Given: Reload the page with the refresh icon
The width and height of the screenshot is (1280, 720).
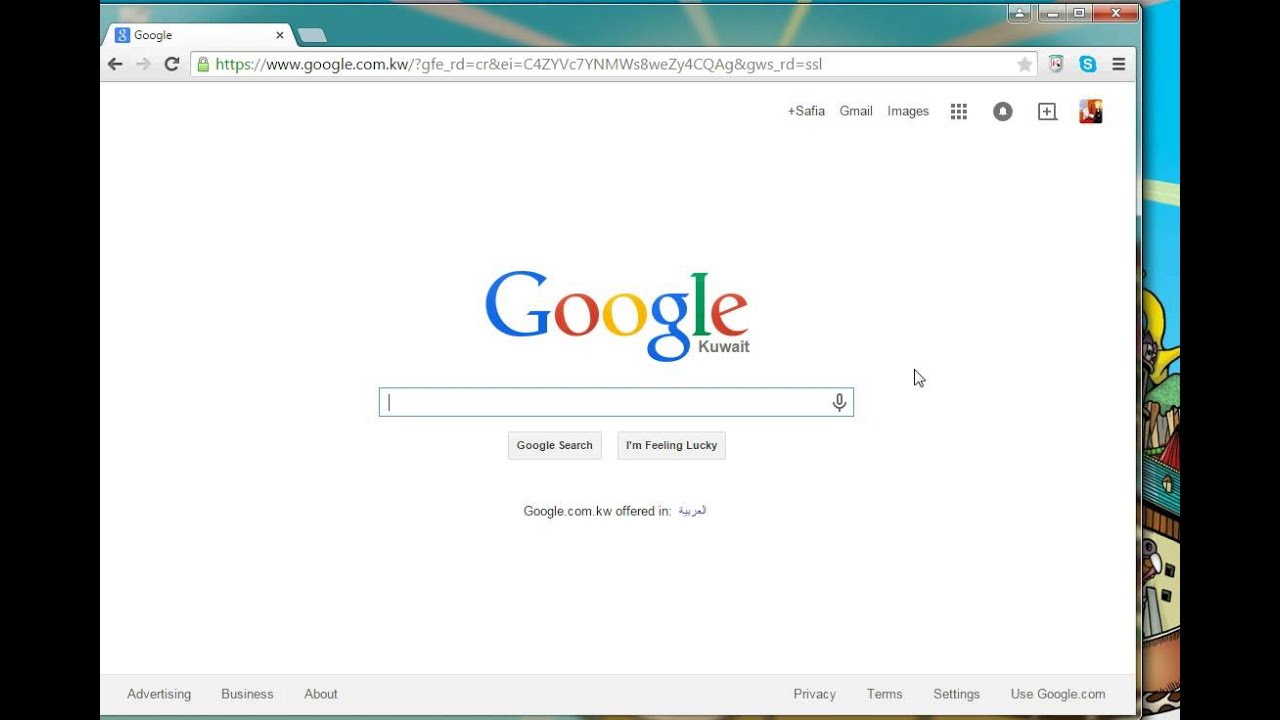Looking at the screenshot, I should tap(172, 64).
